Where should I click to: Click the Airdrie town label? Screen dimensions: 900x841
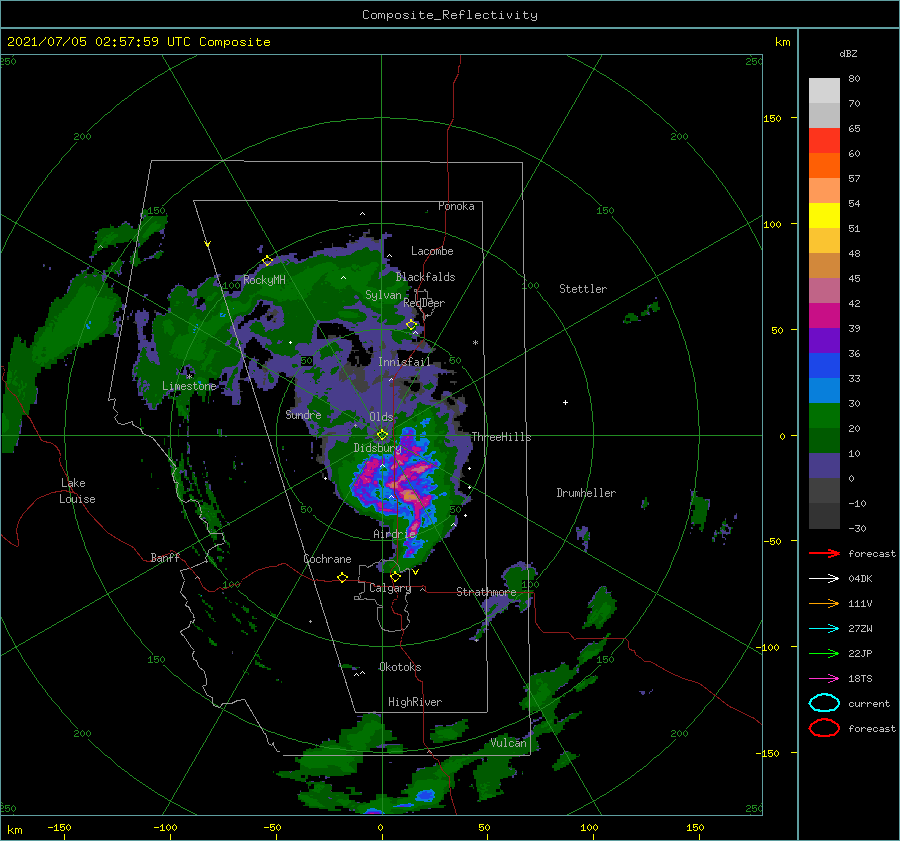[394, 534]
